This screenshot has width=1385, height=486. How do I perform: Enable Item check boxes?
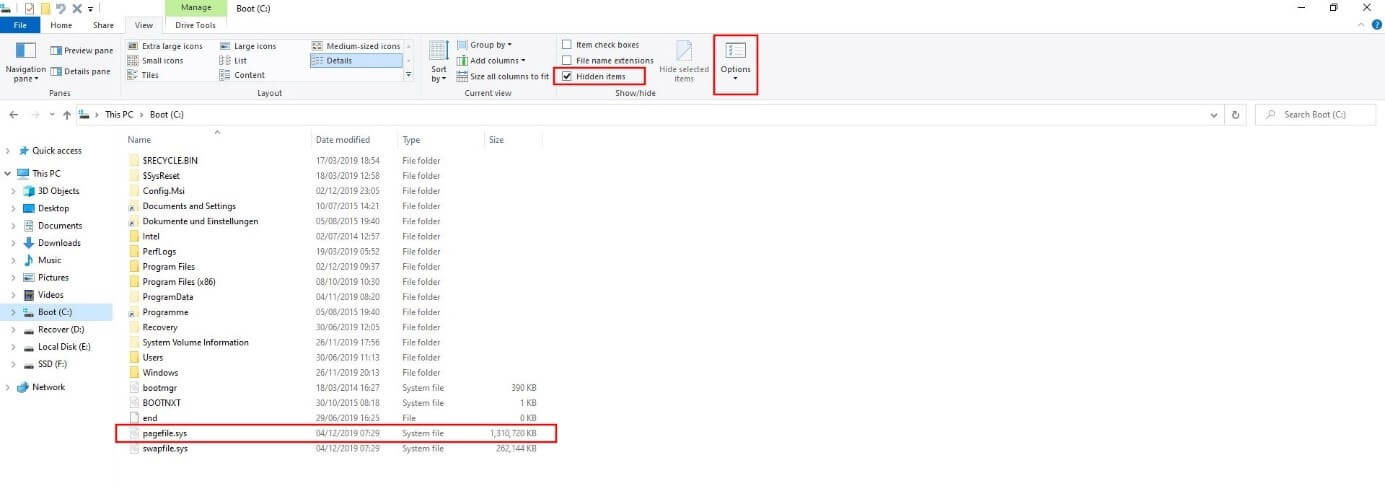tap(568, 45)
